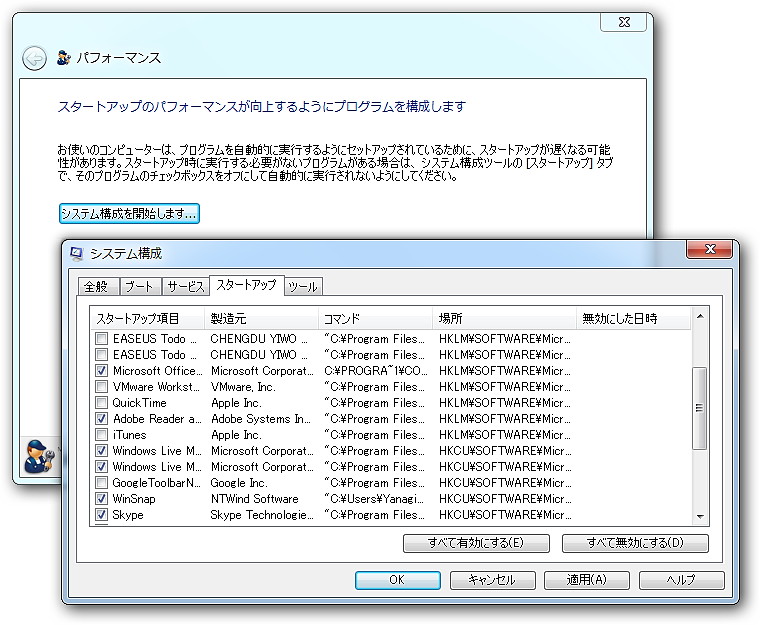Click the startup list scroll up arrow
This screenshot has height=625, width=760.
point(699,317)
